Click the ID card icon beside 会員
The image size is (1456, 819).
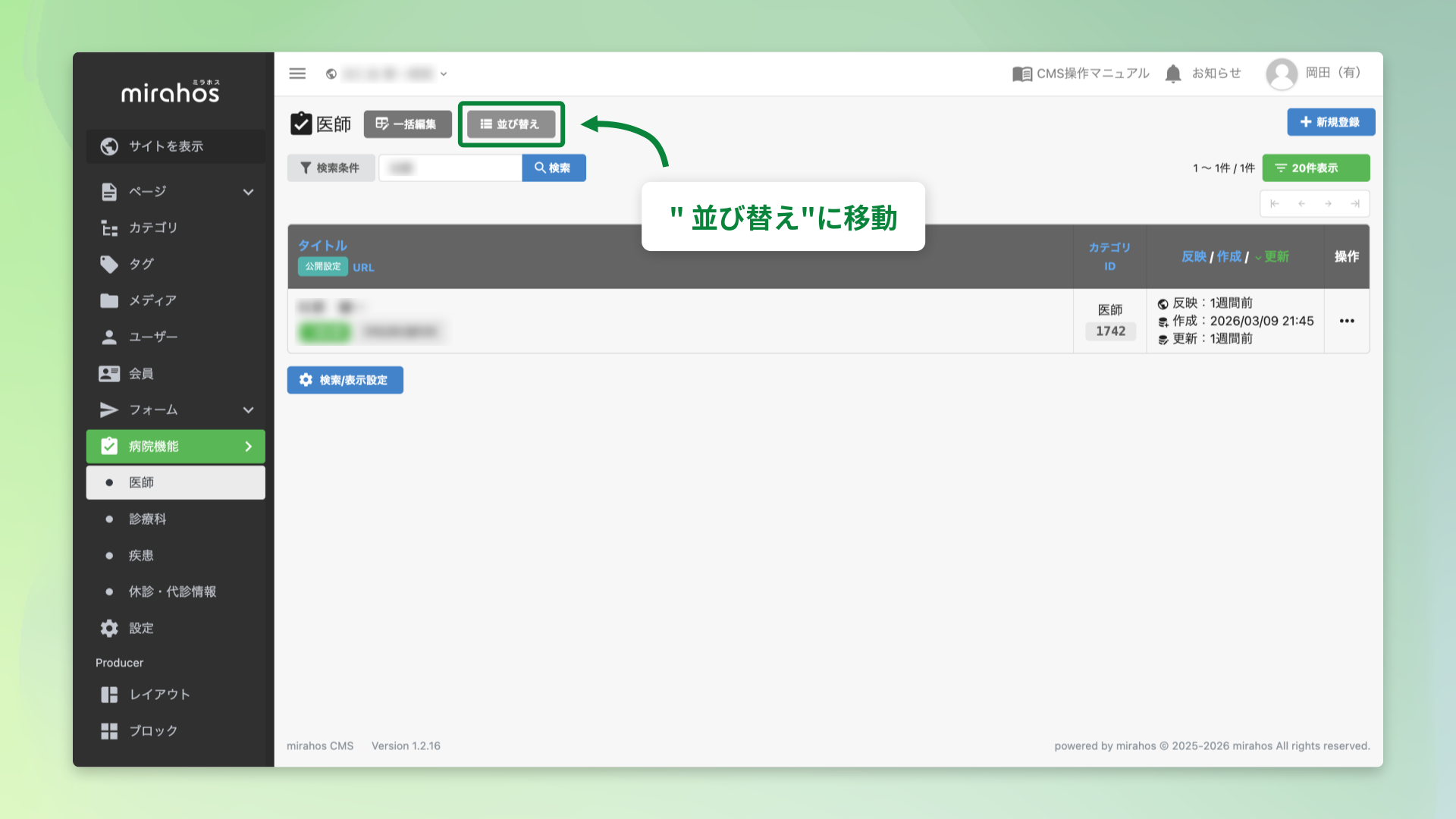coord(109,373)
